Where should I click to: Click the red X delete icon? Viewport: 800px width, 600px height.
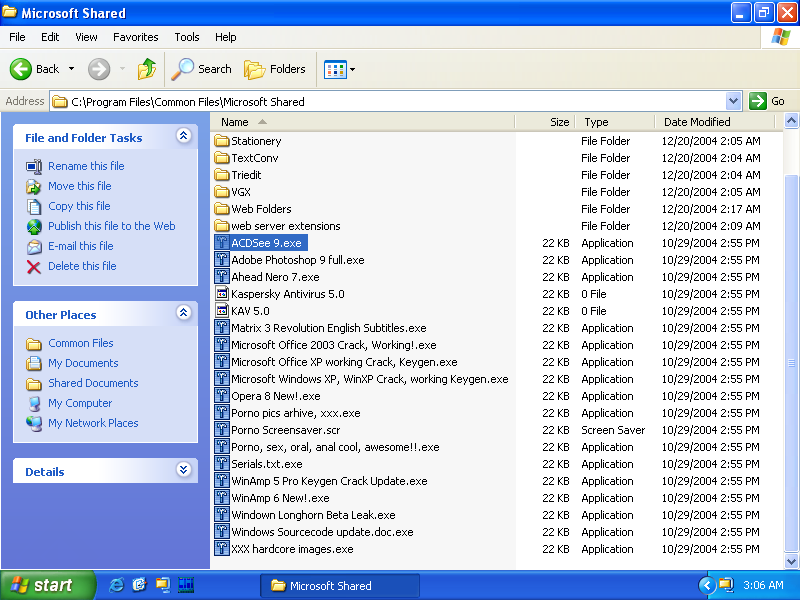pyautogui.click(x=34, y=267)
